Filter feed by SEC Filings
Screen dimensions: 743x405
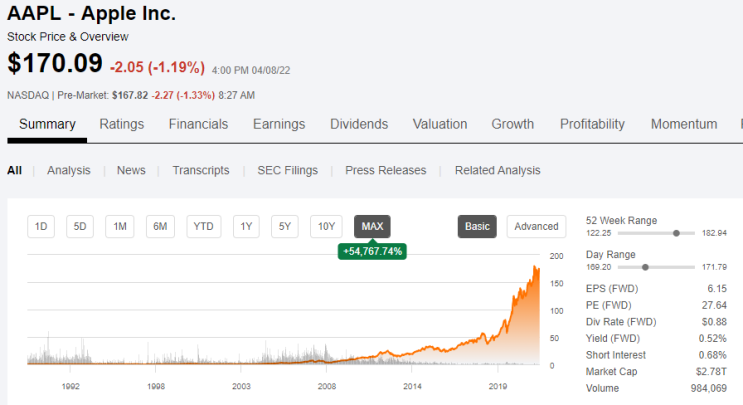288,171
